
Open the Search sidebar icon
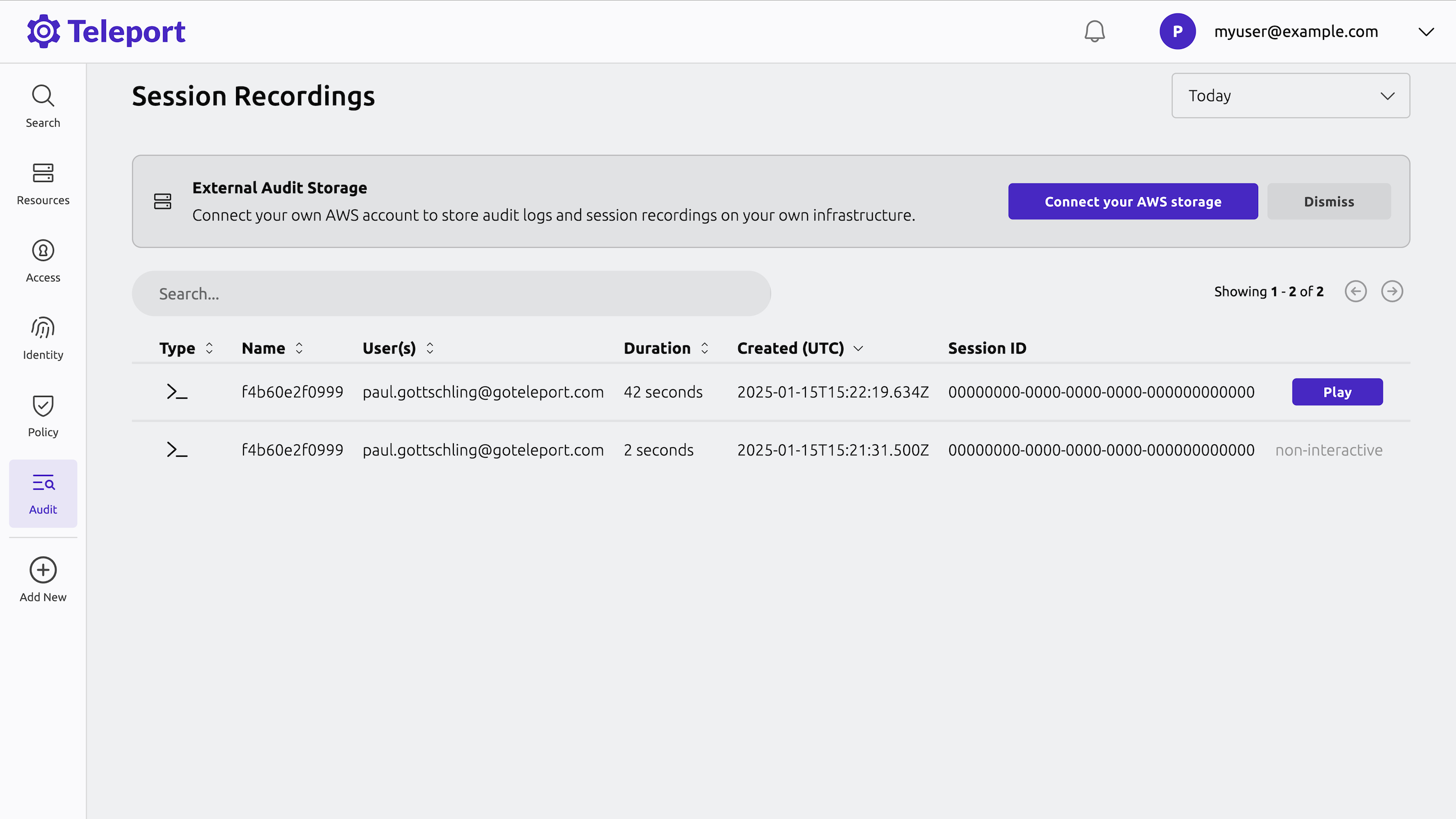tap(43, 106)
